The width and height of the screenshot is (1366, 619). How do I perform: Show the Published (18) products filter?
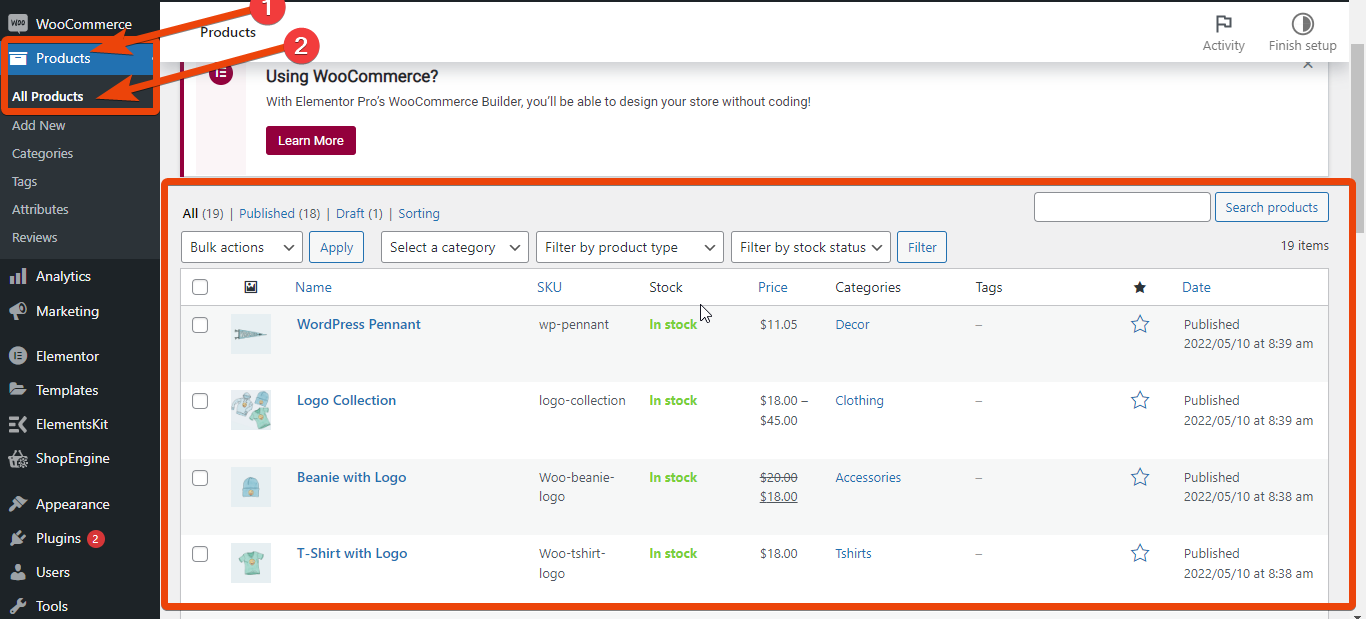[280, 213]
